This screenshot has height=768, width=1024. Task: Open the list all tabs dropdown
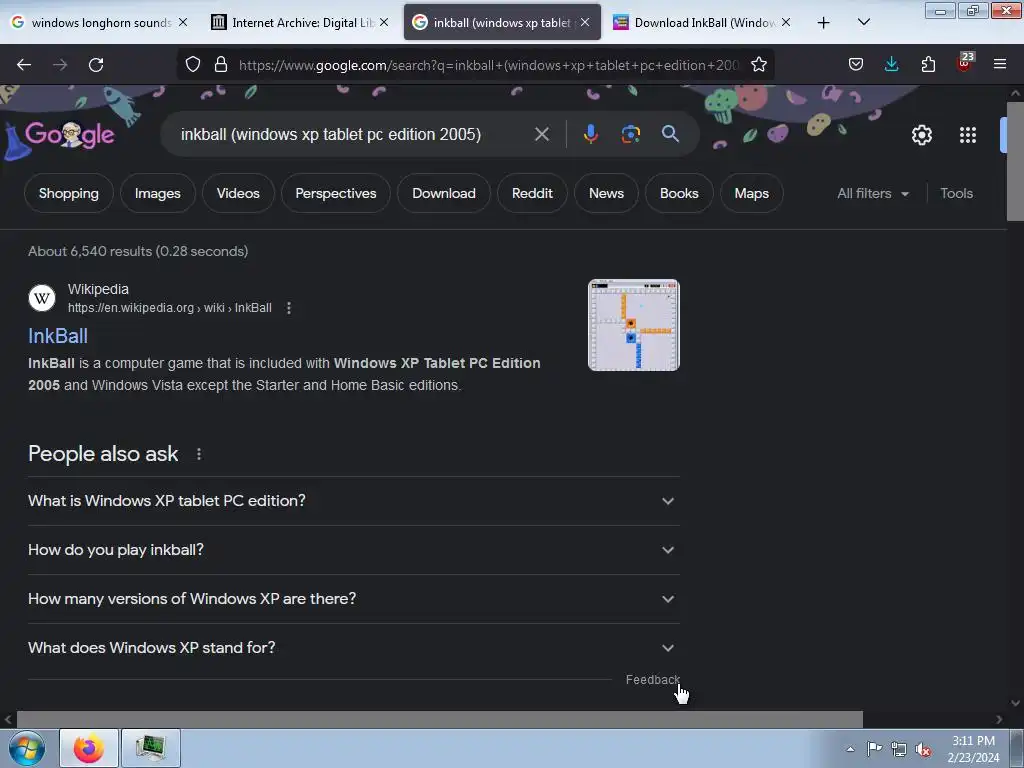tap(863, 22)
